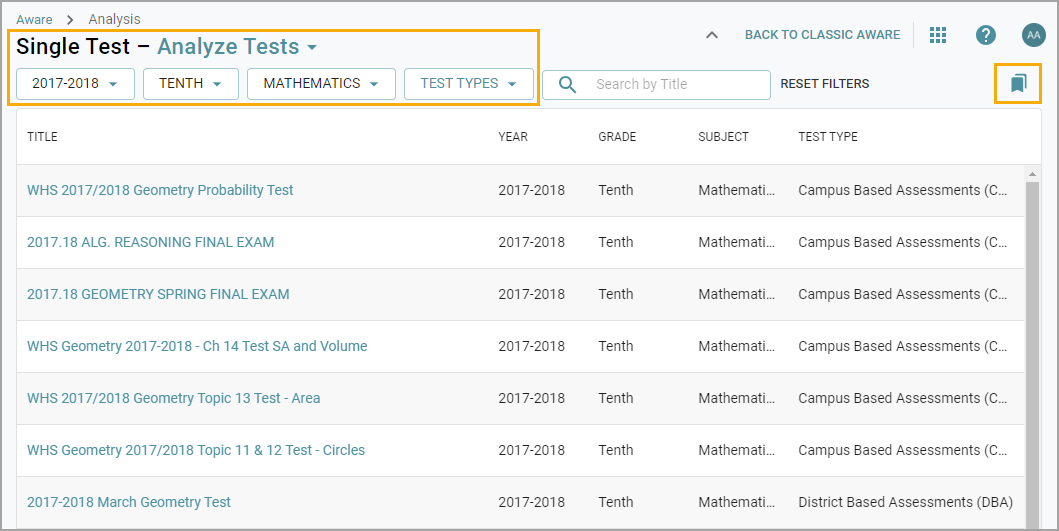The width and height of the screenshot is (1059, 531).
Task: Focus the Search by Title field
Action: point(675,85)
